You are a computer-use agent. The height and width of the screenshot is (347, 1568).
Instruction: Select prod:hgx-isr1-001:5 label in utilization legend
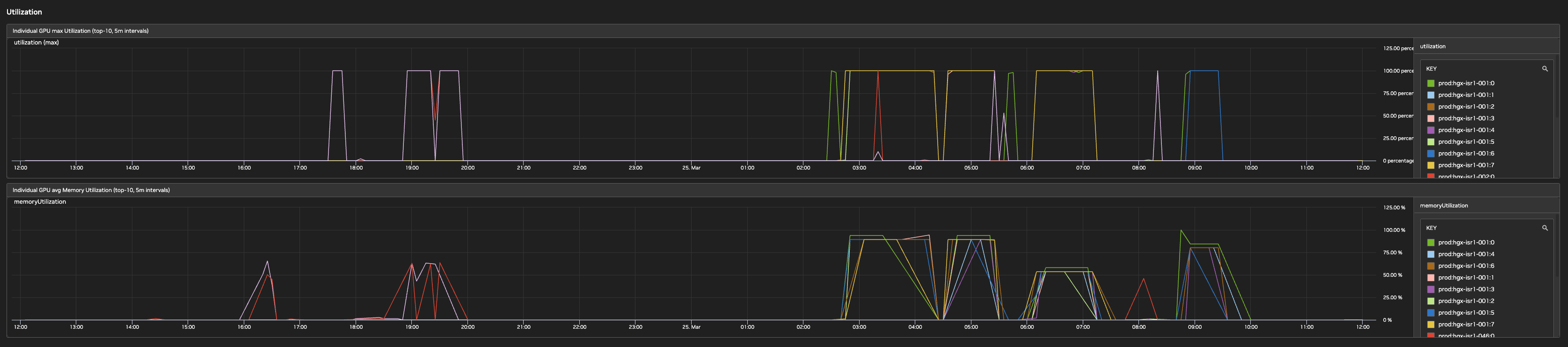(x=1466, y=142)
